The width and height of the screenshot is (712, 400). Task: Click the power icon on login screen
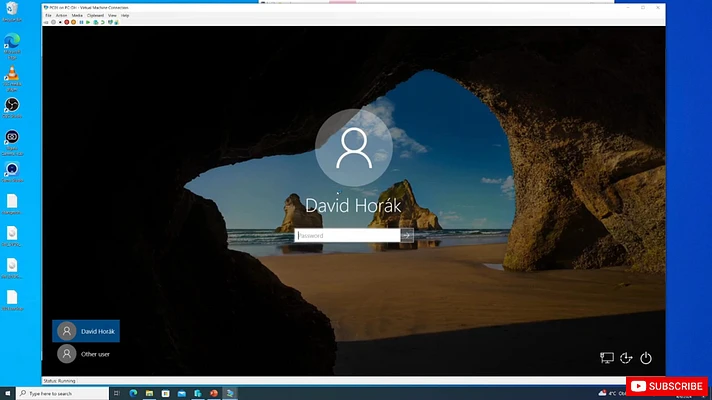(x=646, y=358)
